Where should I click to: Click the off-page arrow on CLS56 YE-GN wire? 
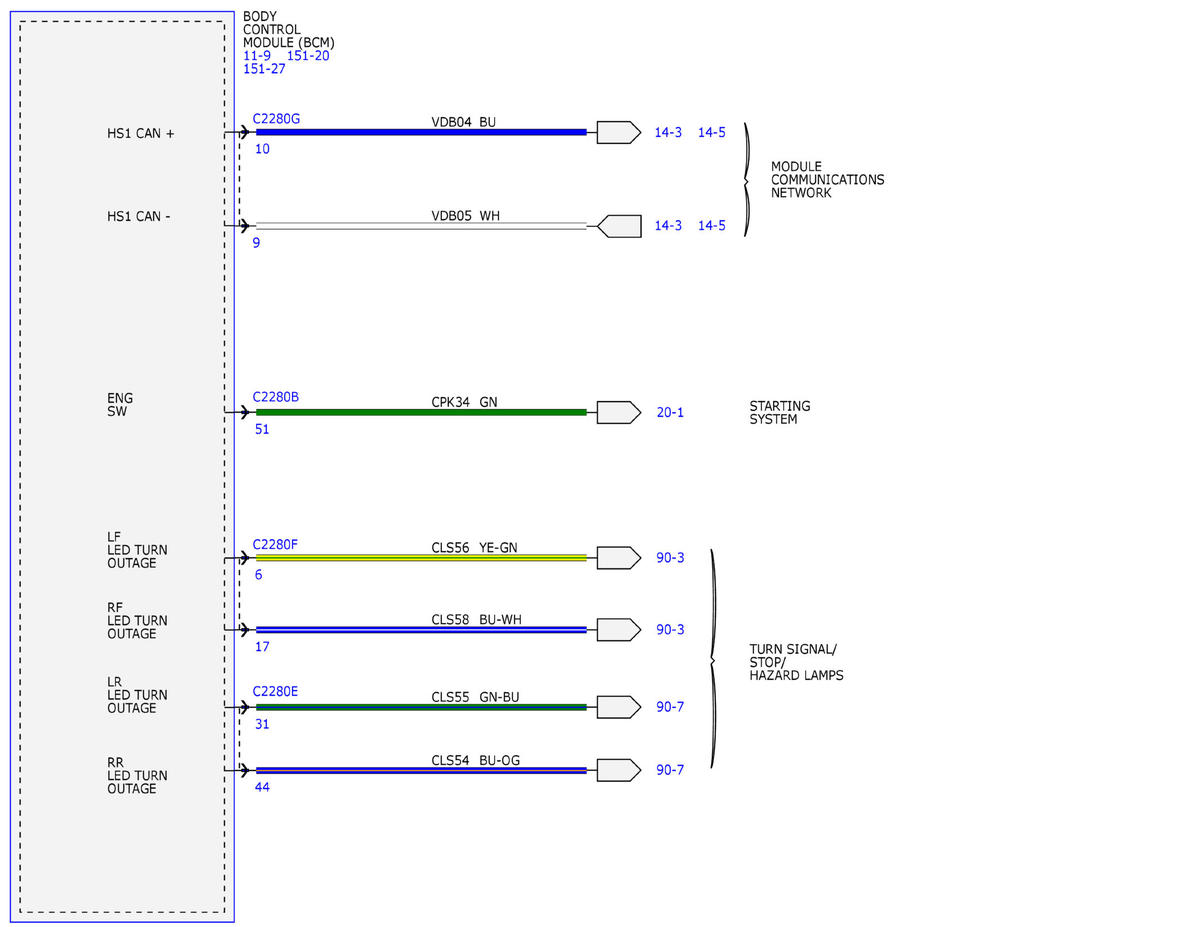(619, 558)
